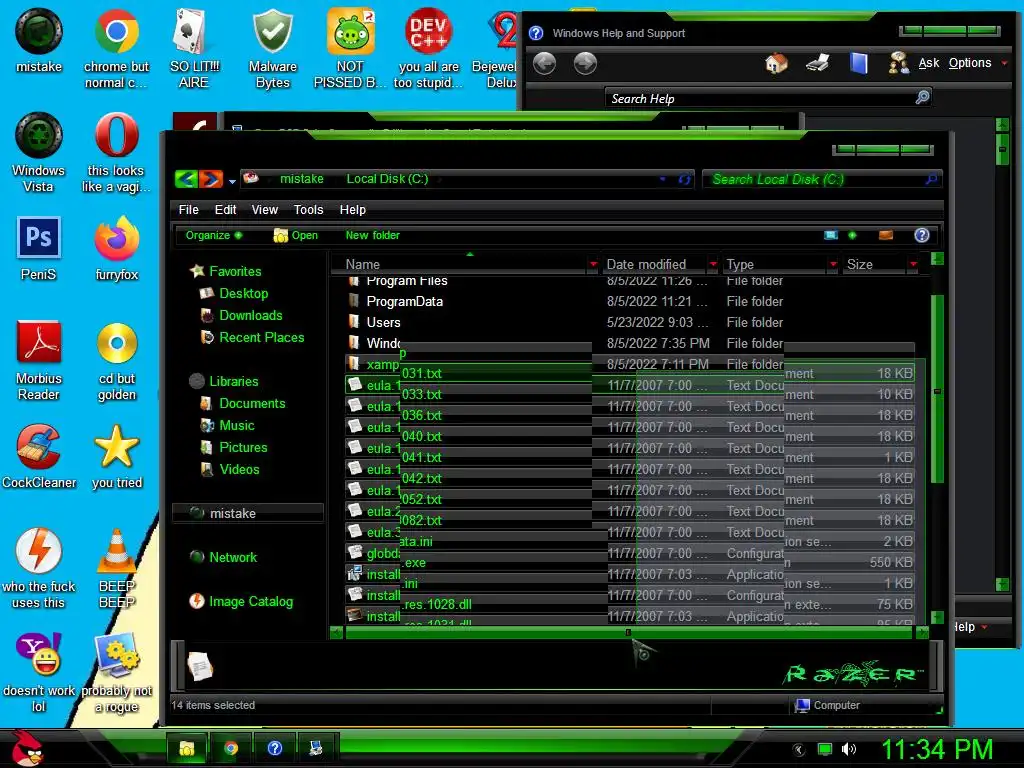Open the Options dropdown in Windows Help

[978, 63]
